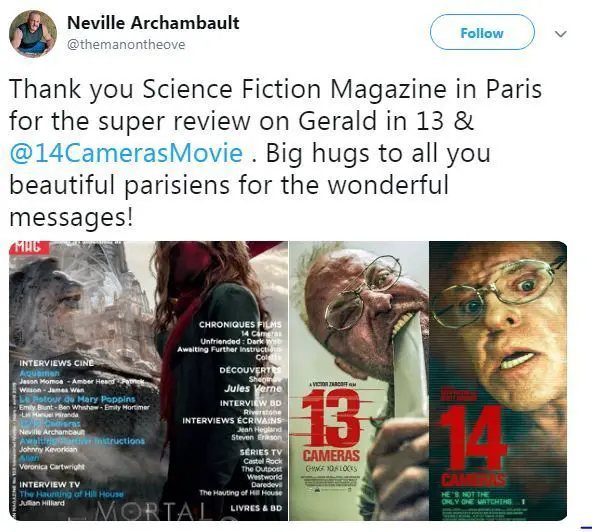The width and height of the screenshot is (592, 532).
Task: Click the Neville Archambault display name
Action: (x=153, y=23)
